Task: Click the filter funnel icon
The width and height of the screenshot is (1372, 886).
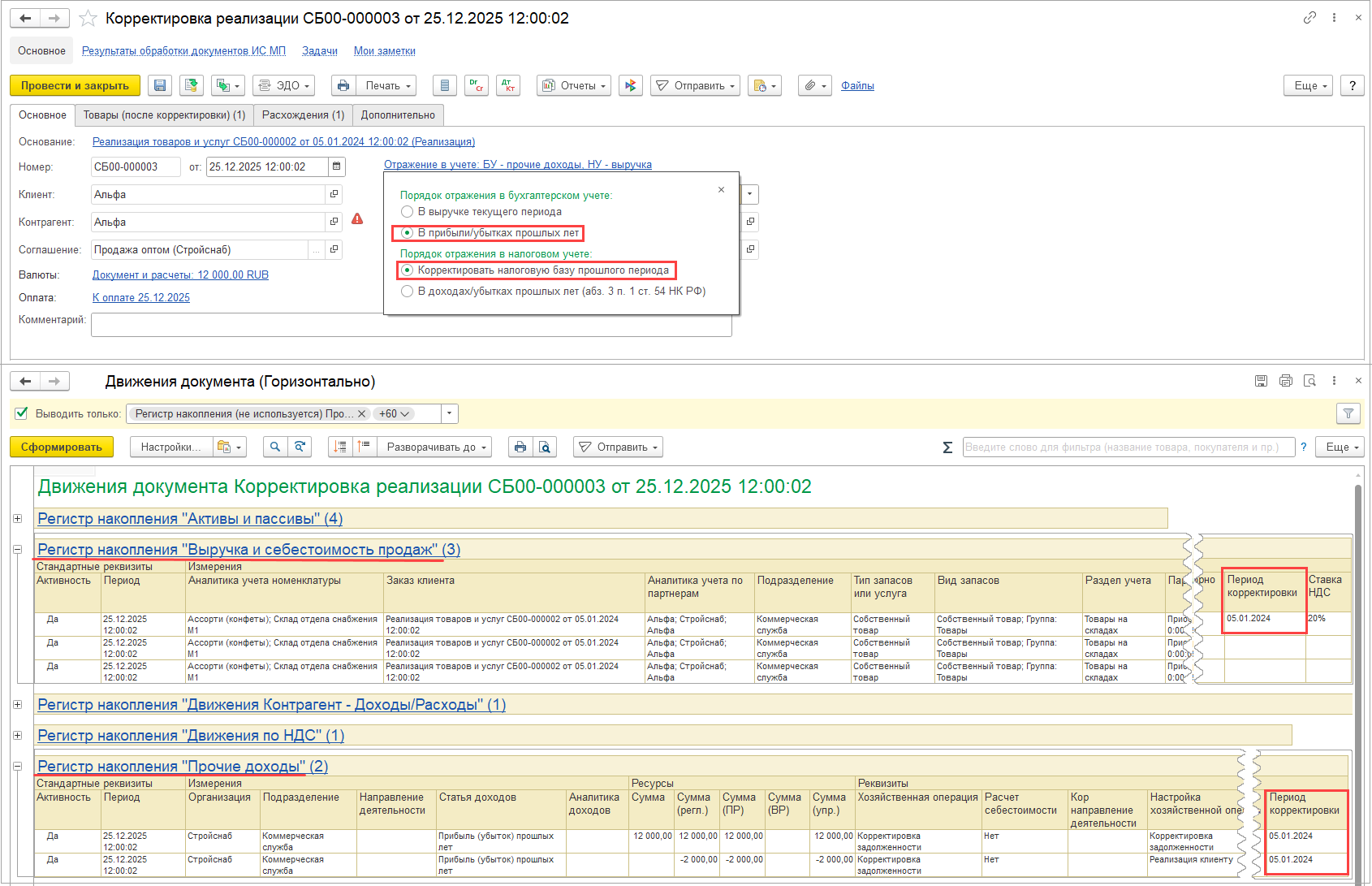Action: point(1348,413)
